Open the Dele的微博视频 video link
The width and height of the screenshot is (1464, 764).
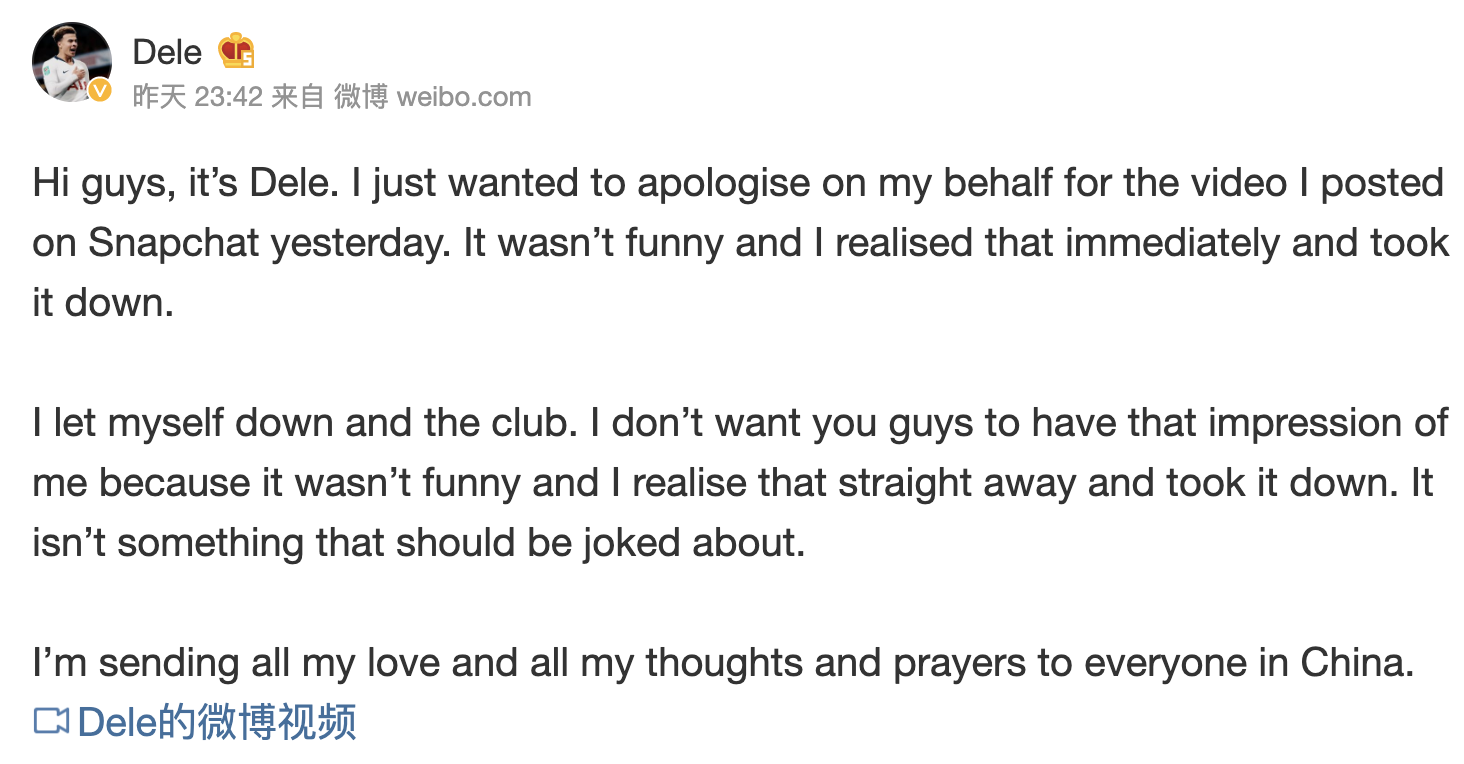[x=216, y=721]
